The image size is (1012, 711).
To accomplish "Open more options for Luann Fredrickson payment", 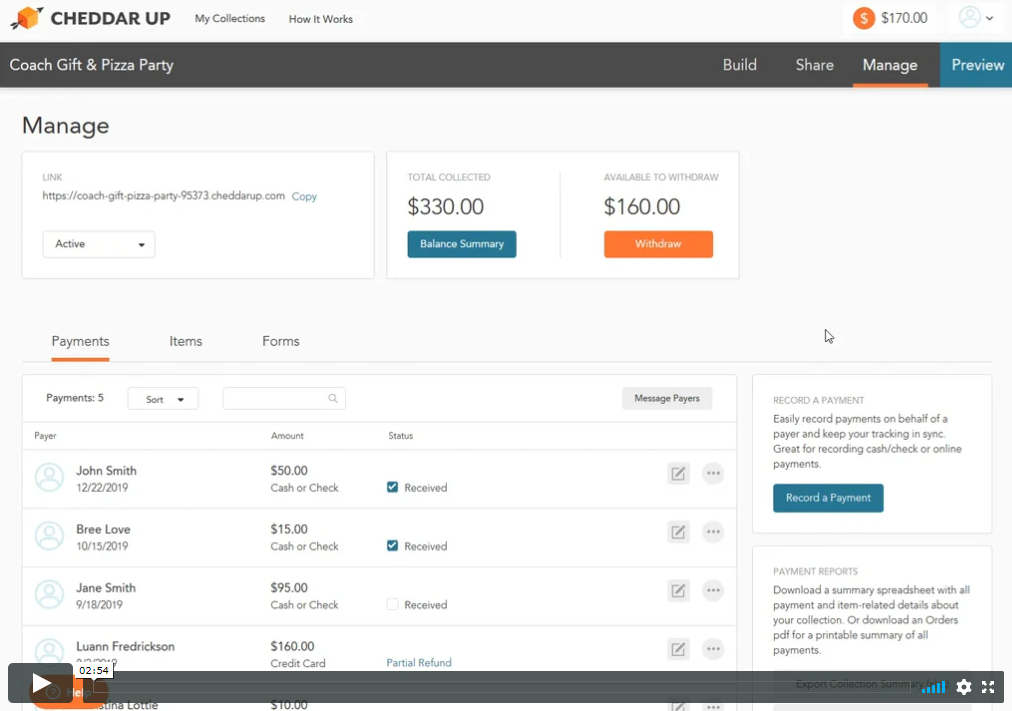I will (713, 649).
